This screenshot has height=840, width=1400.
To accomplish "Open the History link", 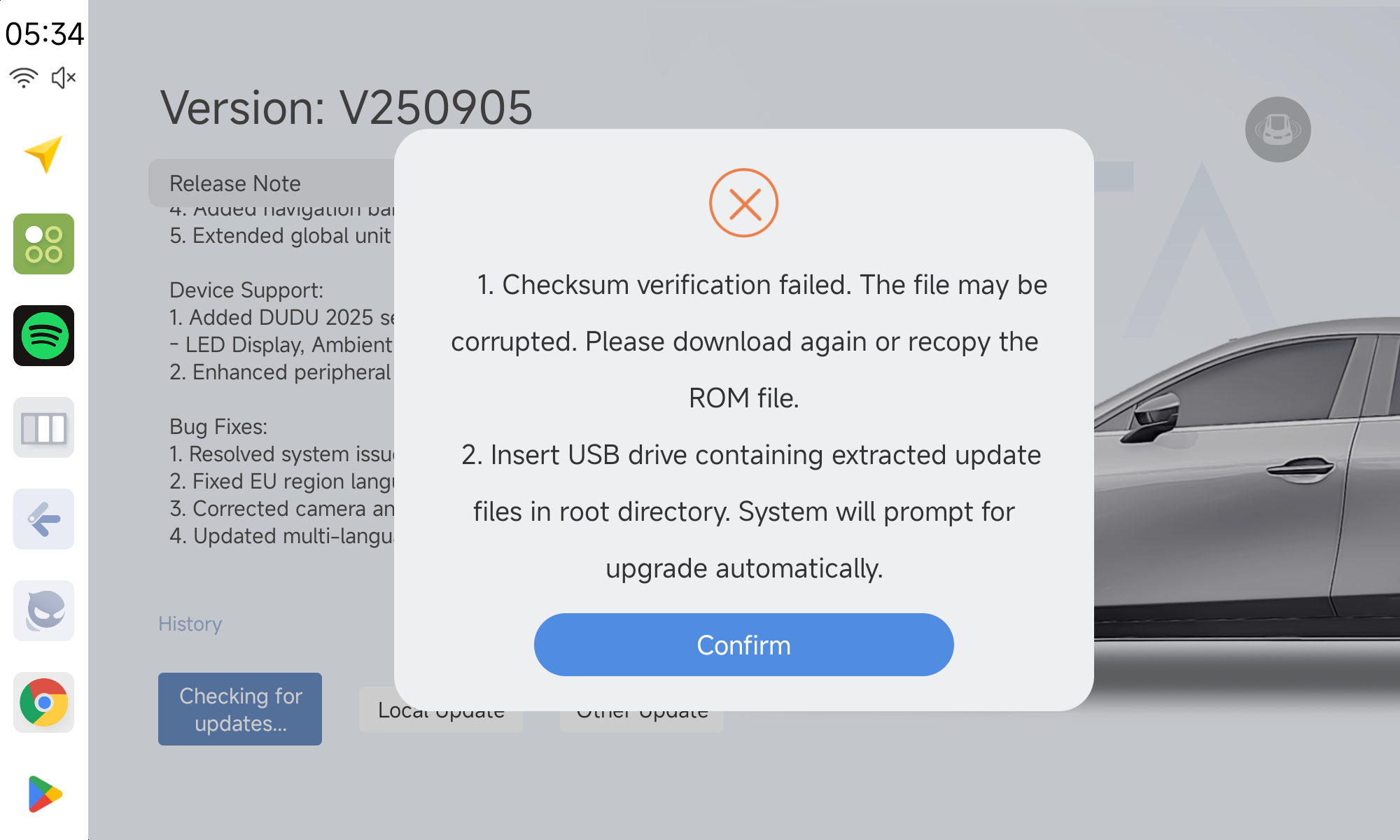I will click(190, 624).
